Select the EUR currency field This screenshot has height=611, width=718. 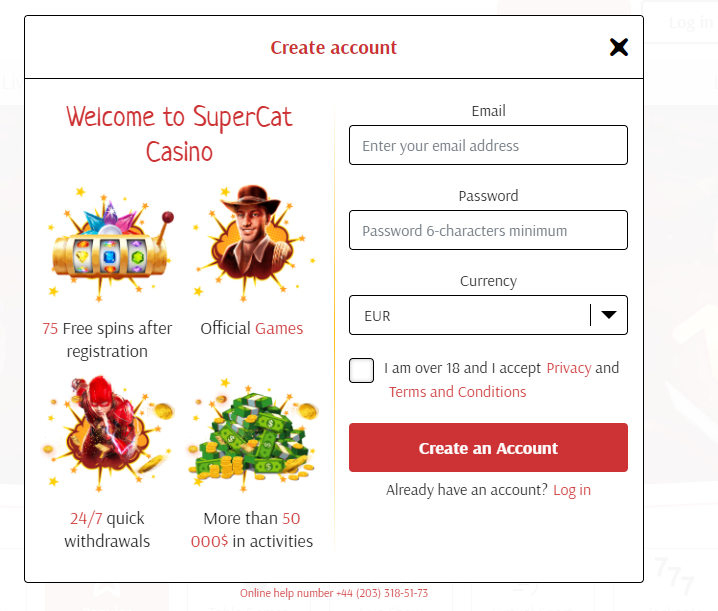470,316
